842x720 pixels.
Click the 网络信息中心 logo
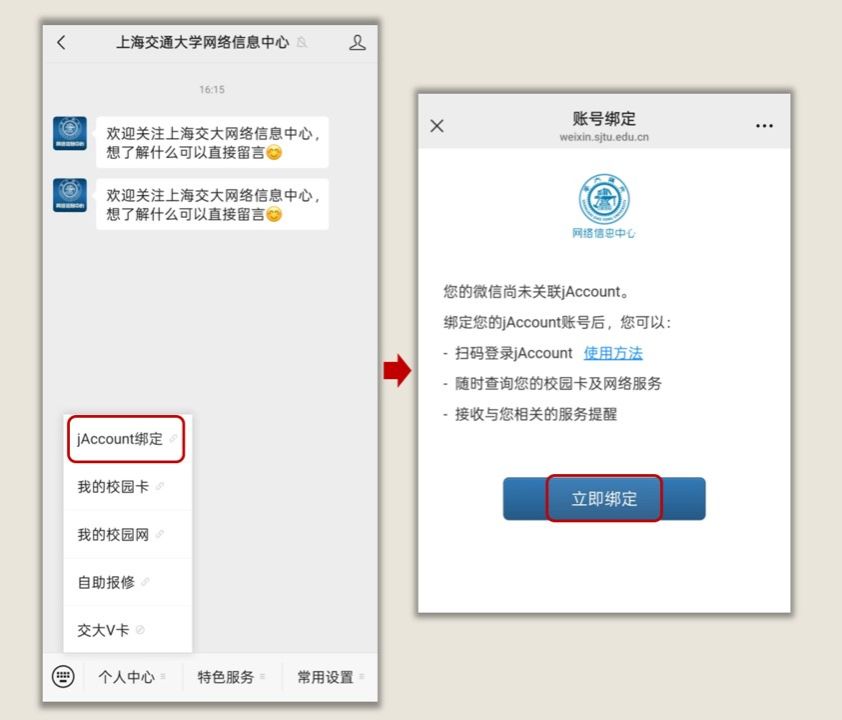click(x=604, y=206)
